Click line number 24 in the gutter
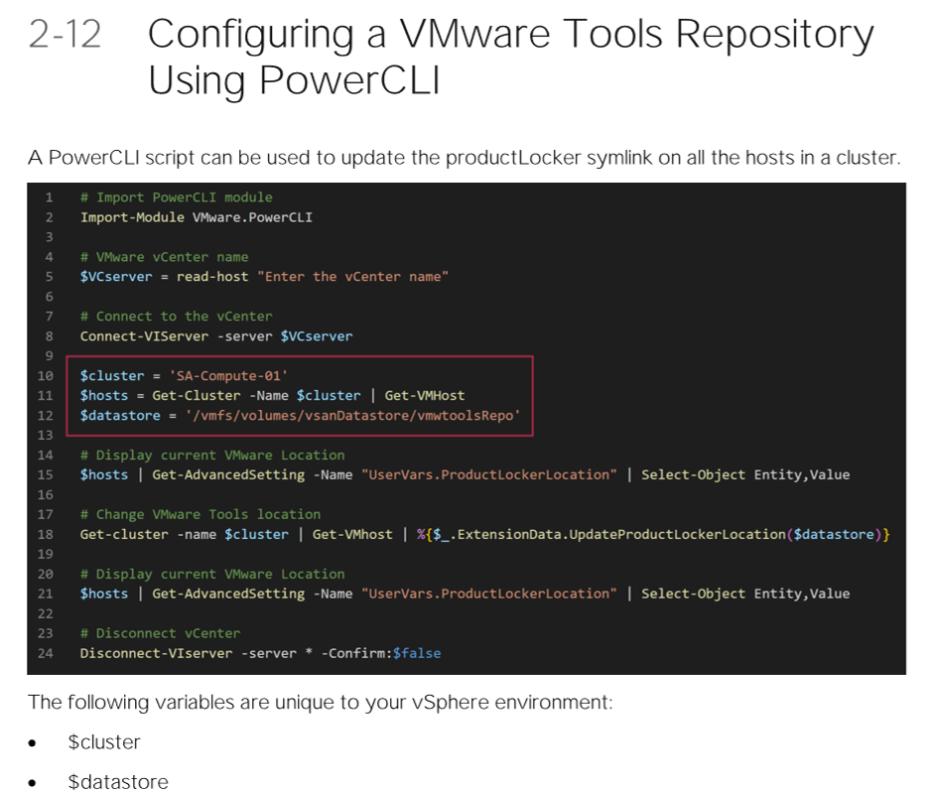Image resolution: width=936 pixels, height=792 pixels. [x=45, y=654]
